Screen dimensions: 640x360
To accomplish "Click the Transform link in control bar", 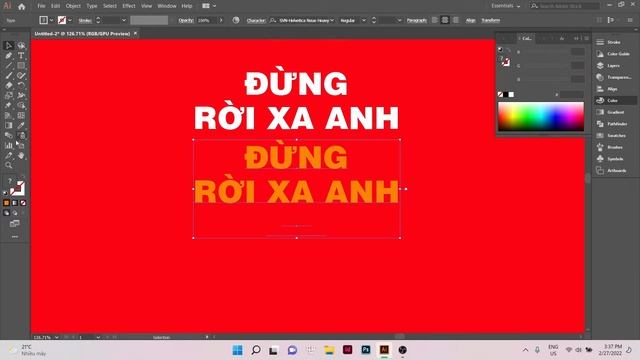I will point(491,20).
